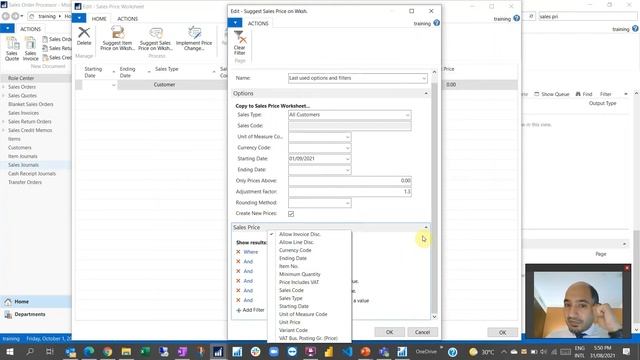Select Sales Code in field list
This screenshot has width=640, height=360.
[291, 290]
